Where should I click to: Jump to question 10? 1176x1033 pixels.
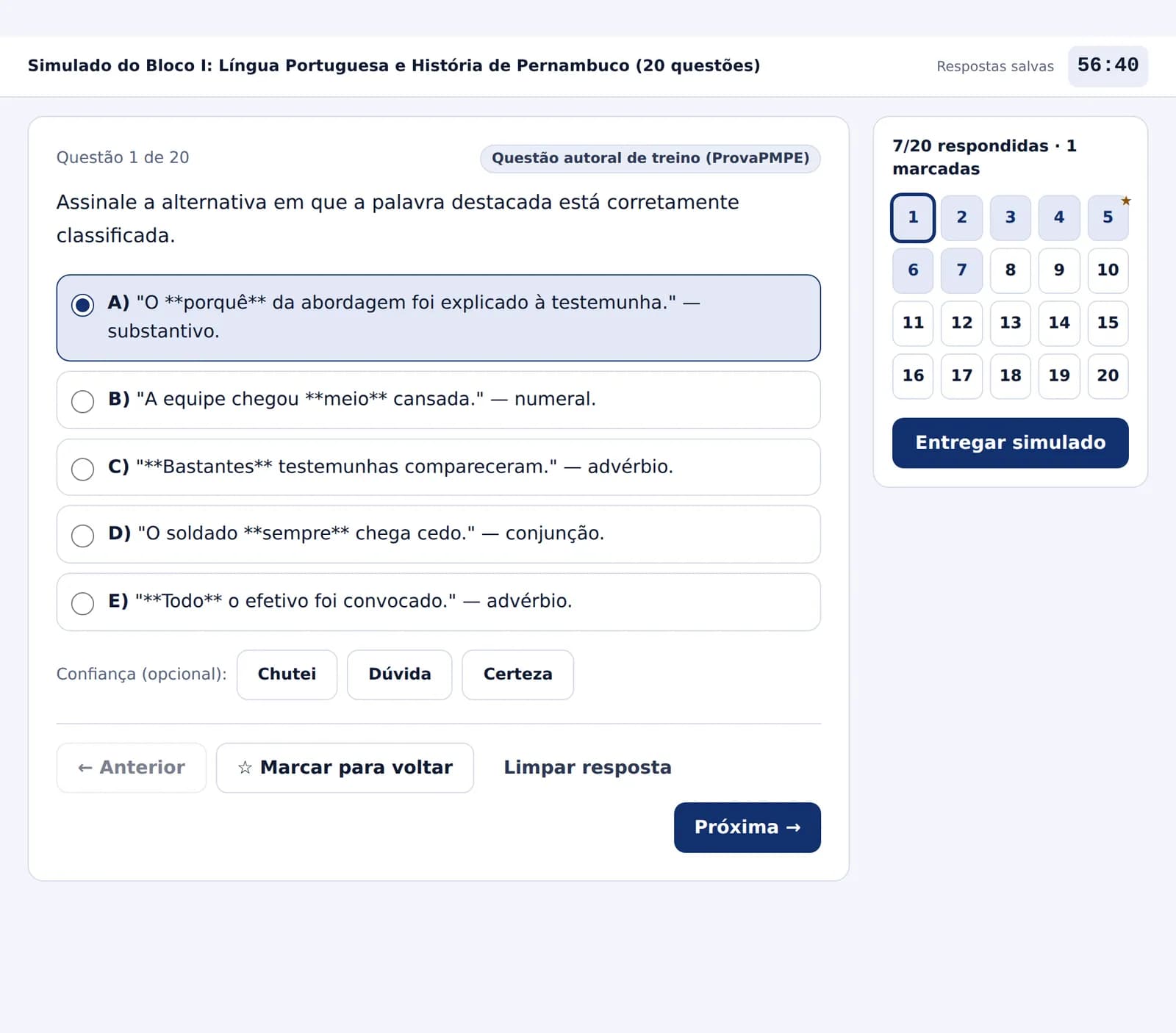point(1108,270)
